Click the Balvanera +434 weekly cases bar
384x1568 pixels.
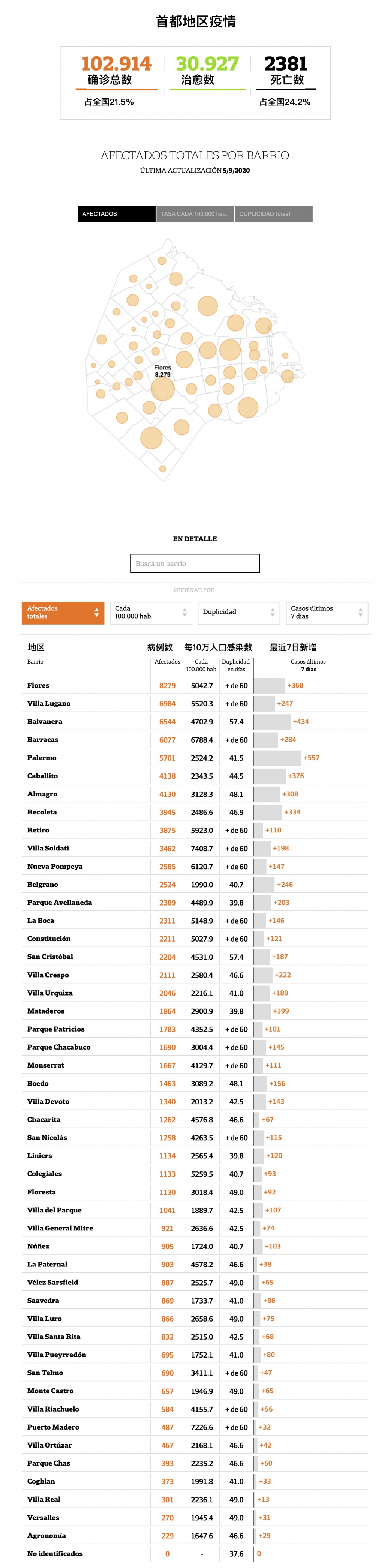[x=272, y=721]
